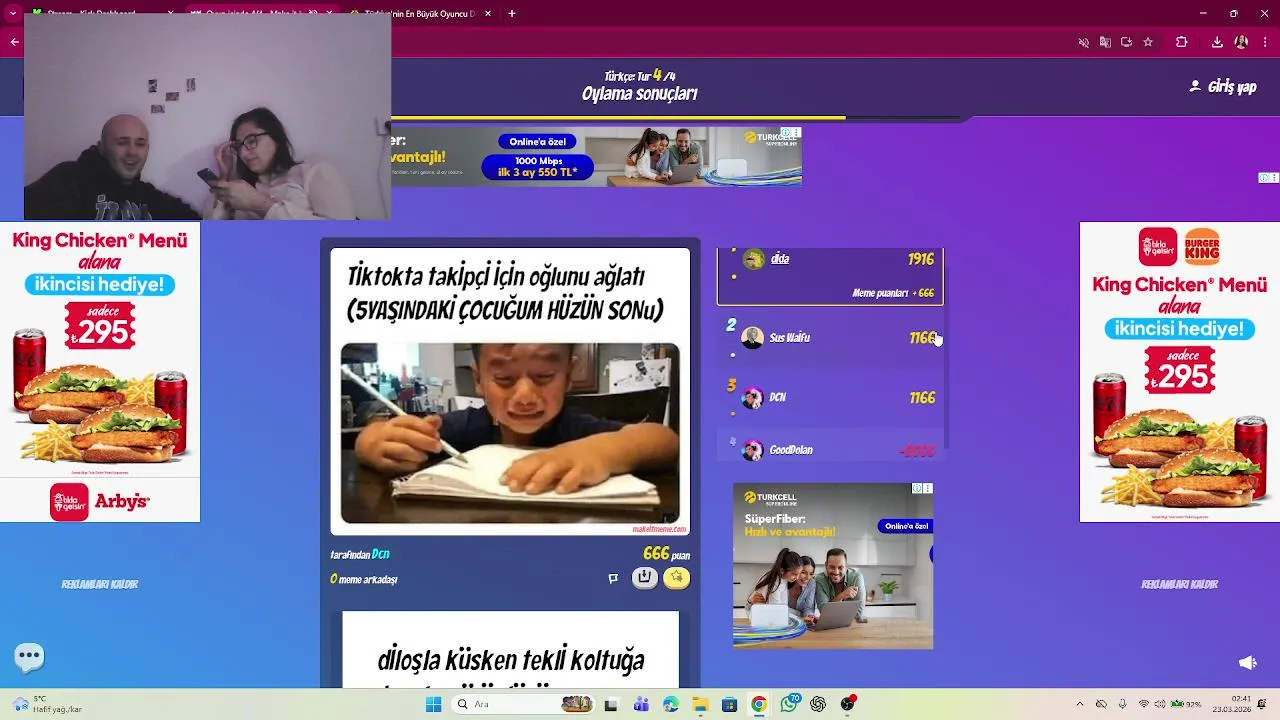1280x720 pixels.
Task: Click REKLAMLARI KALDIR under the Arby's ad
Action: coord(100,584)
